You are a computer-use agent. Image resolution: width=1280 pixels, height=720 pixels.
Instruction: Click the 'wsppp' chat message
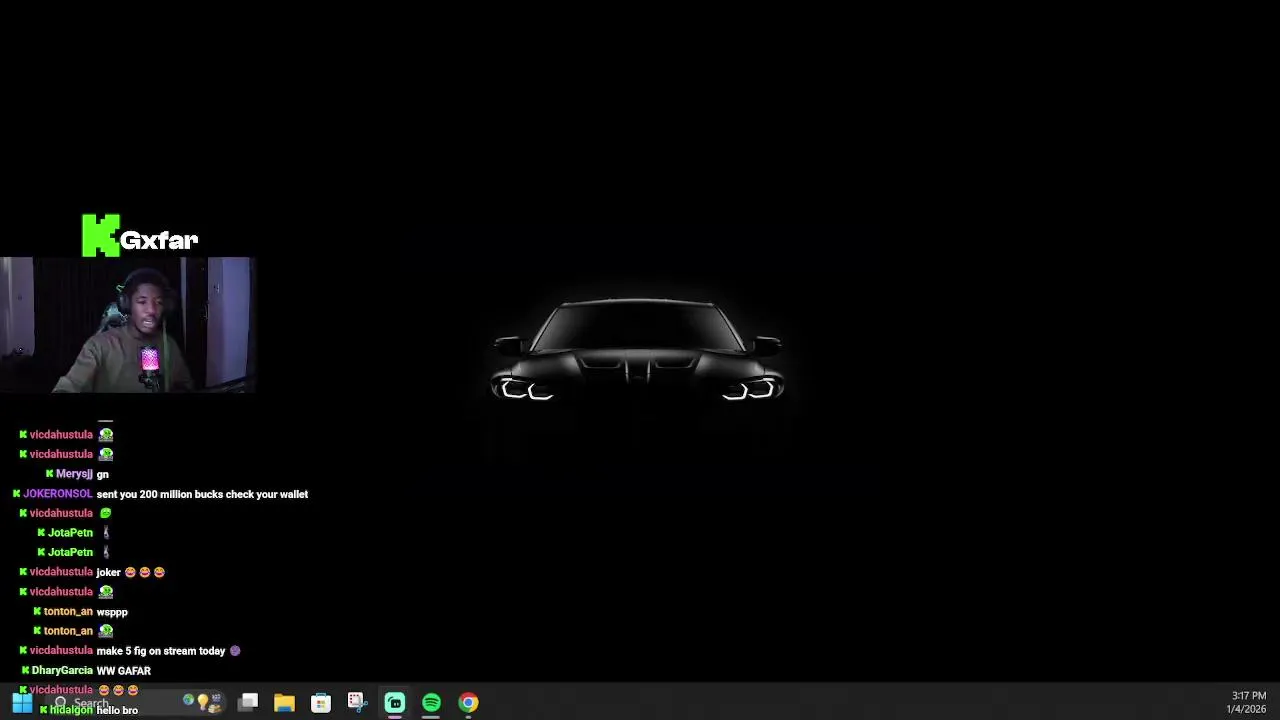click(x=112, y=612)
